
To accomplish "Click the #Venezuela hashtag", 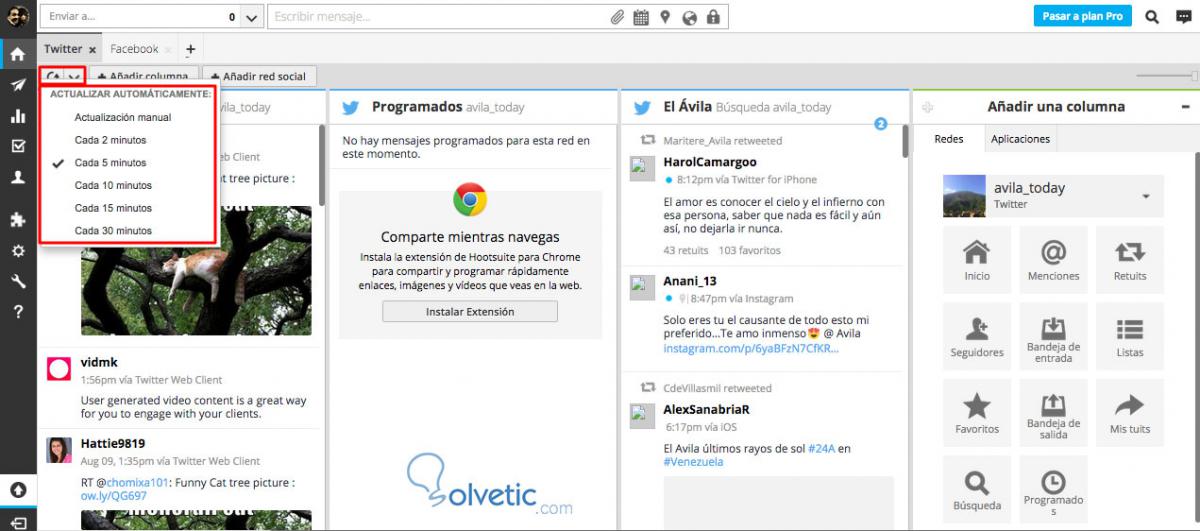I will coord(692,462).
